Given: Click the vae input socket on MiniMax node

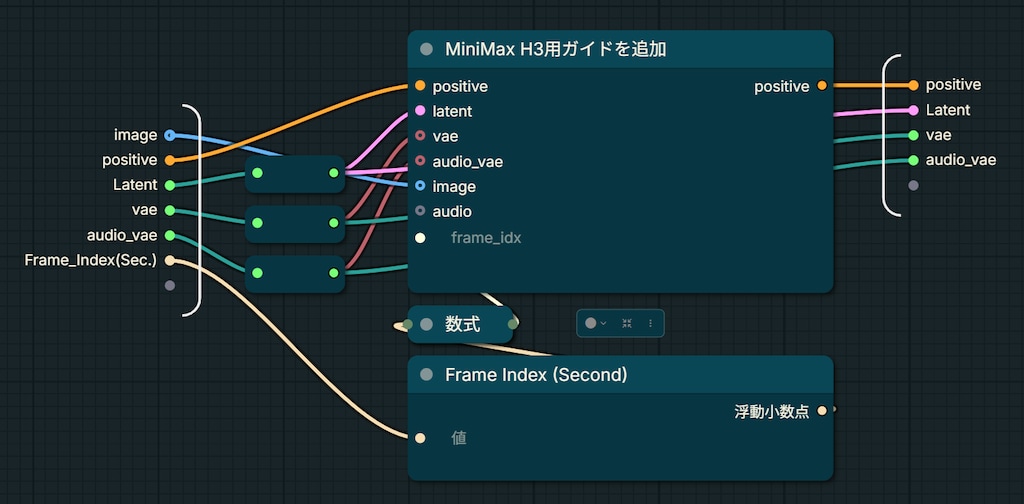Looking at the screenshot, I should (420, 136).
